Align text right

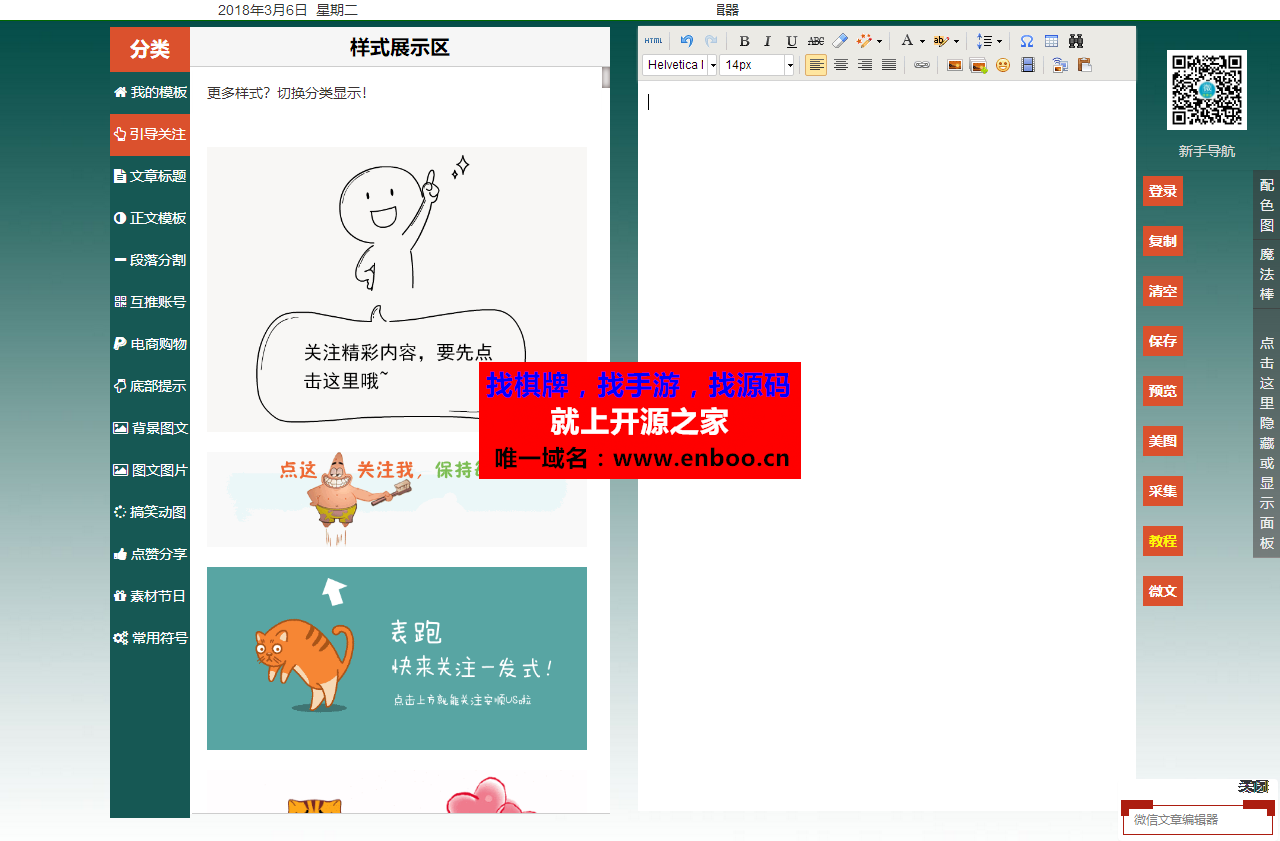point(865,65)
